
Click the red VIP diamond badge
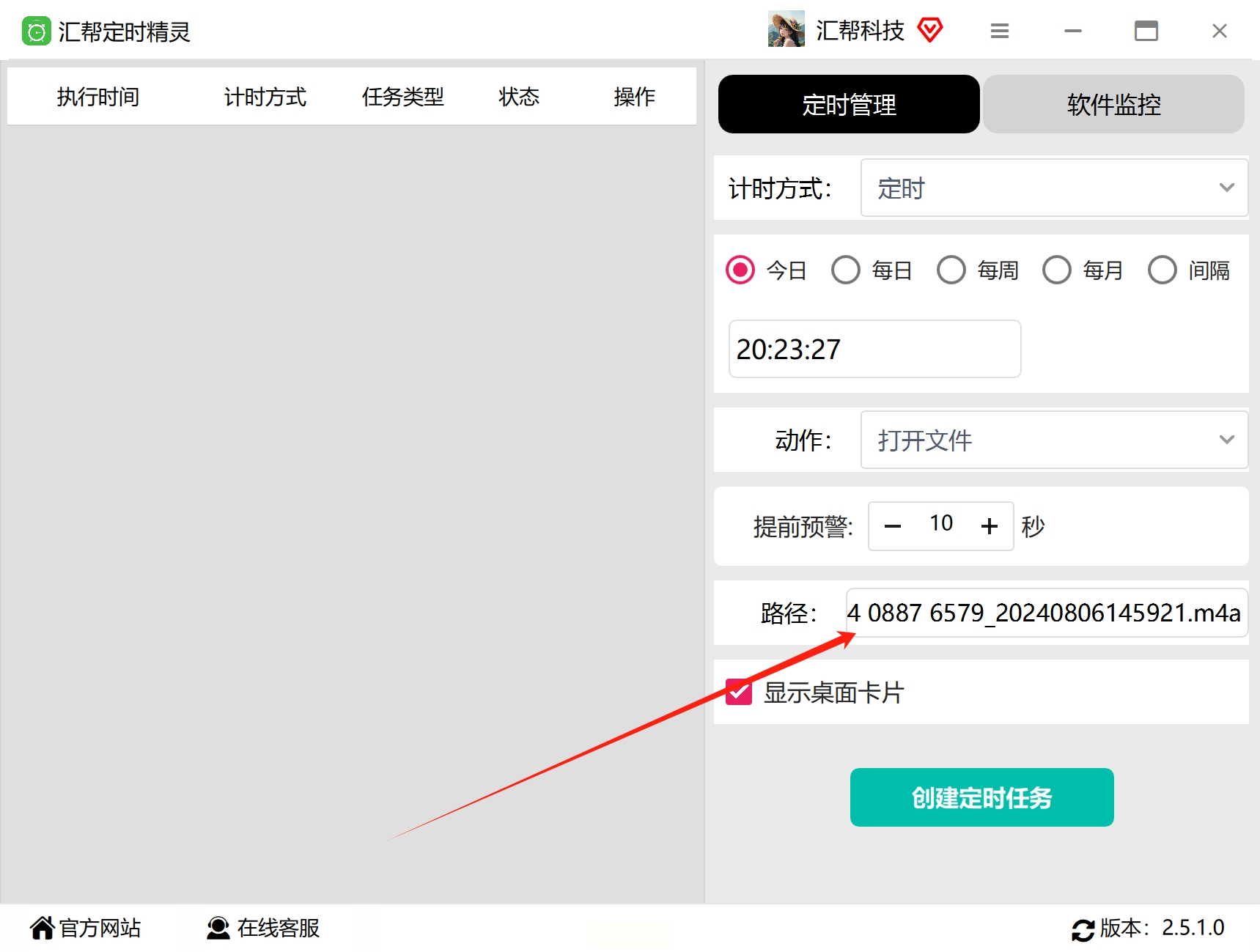tap(929, 30)
